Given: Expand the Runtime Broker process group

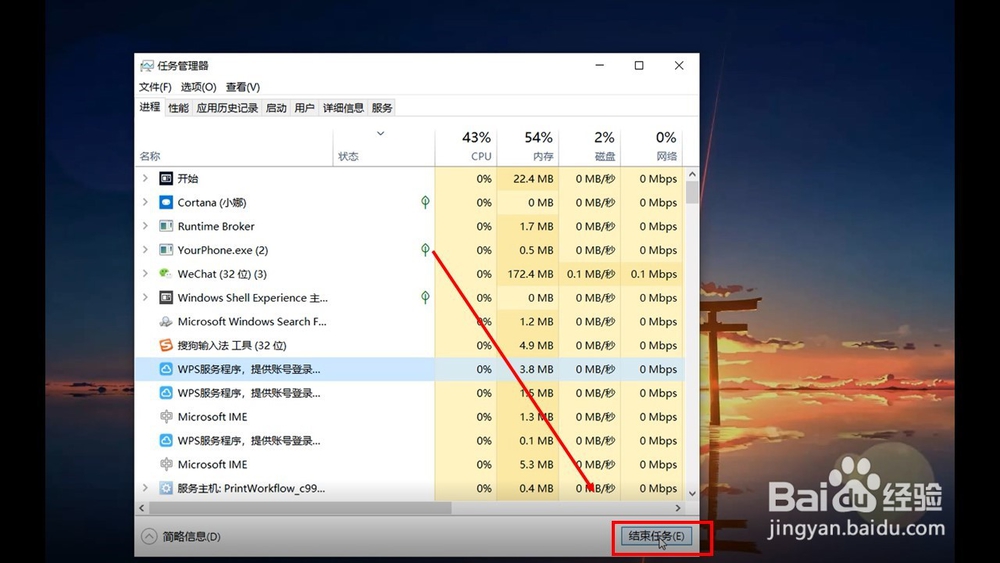Looking at the screenshot, I should (x=145, y=226).
